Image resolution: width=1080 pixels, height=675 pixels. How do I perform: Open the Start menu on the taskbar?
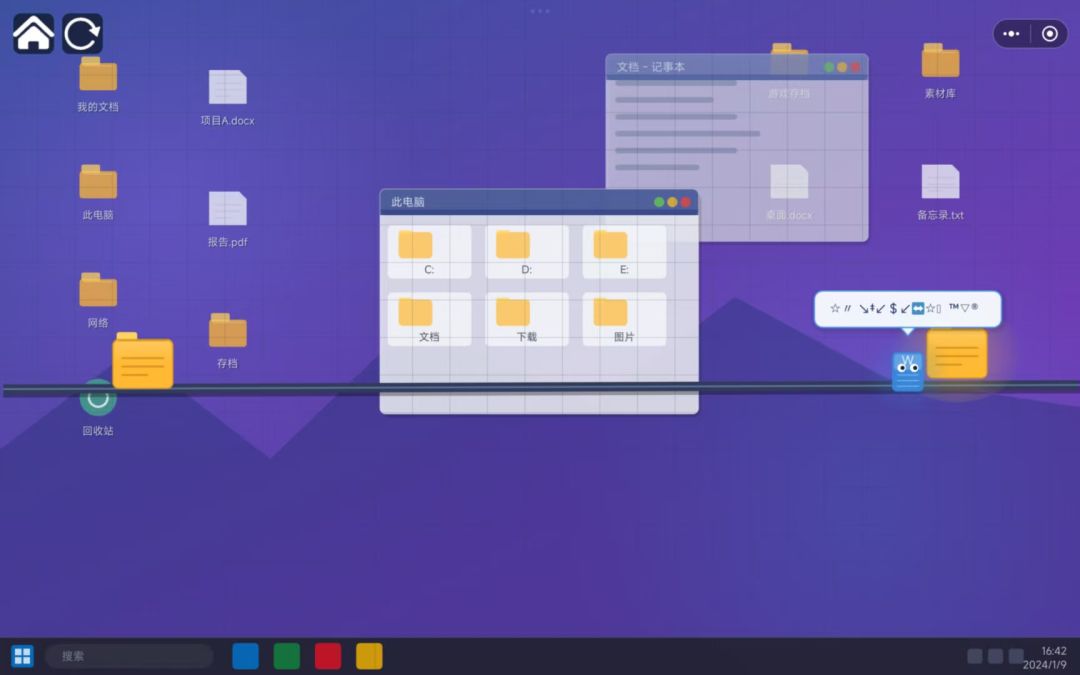tap(22, 656)
